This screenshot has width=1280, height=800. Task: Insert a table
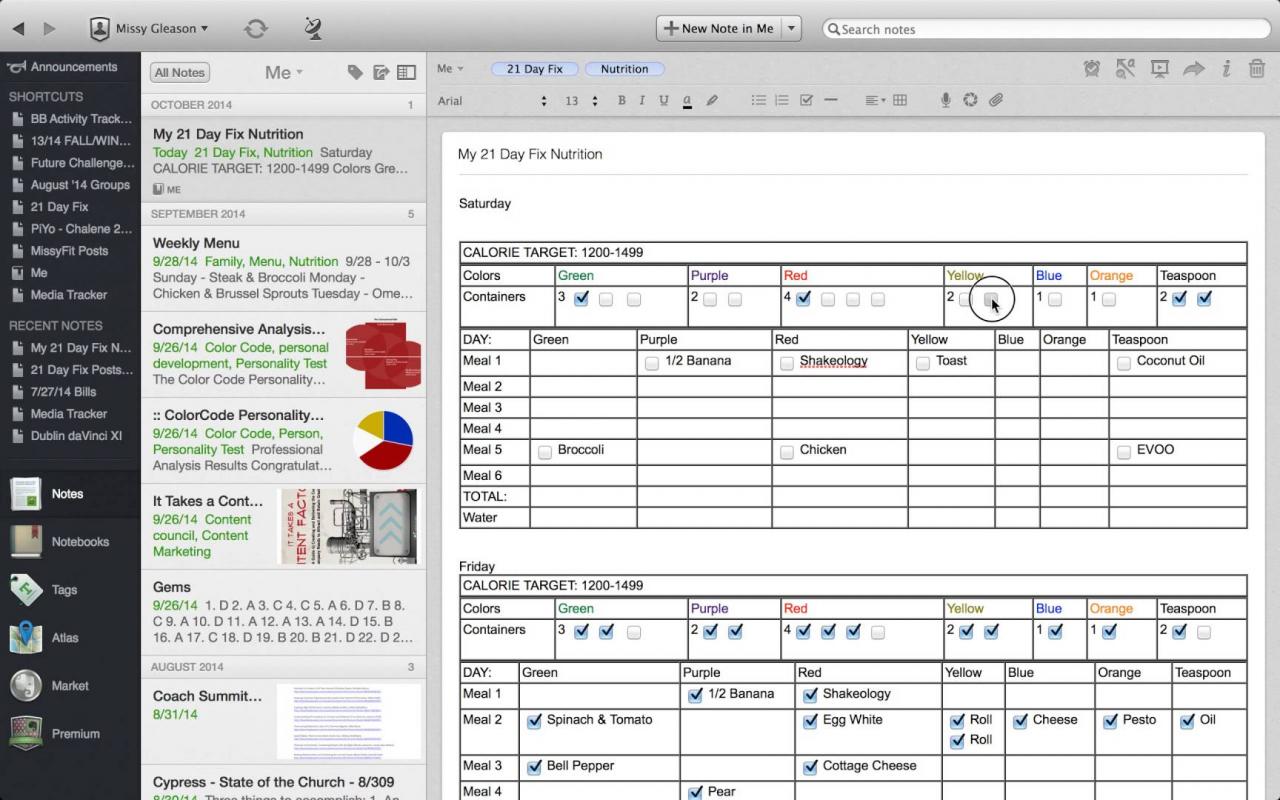[x=900, y=100]
